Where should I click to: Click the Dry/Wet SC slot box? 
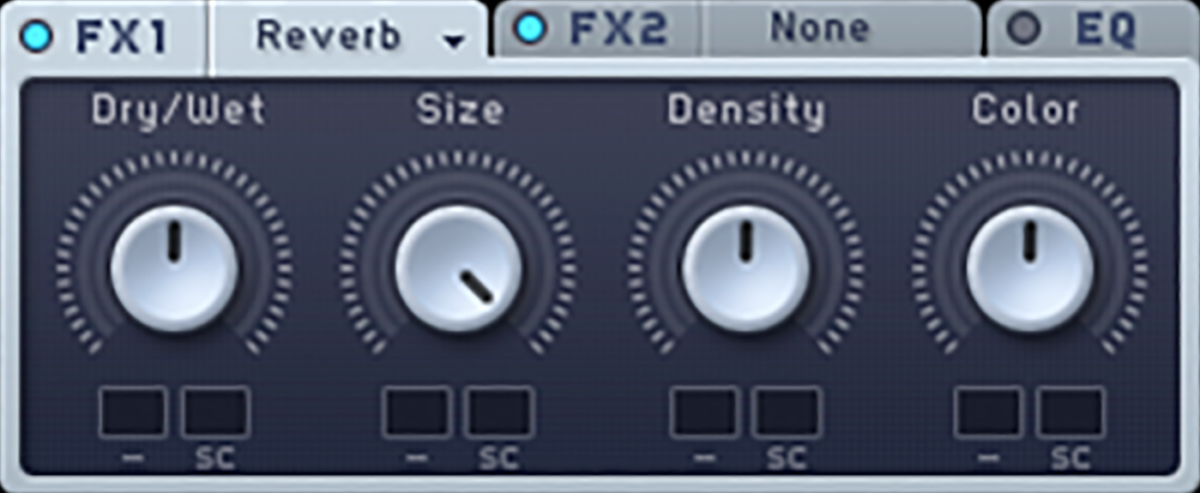click(215, 412)
